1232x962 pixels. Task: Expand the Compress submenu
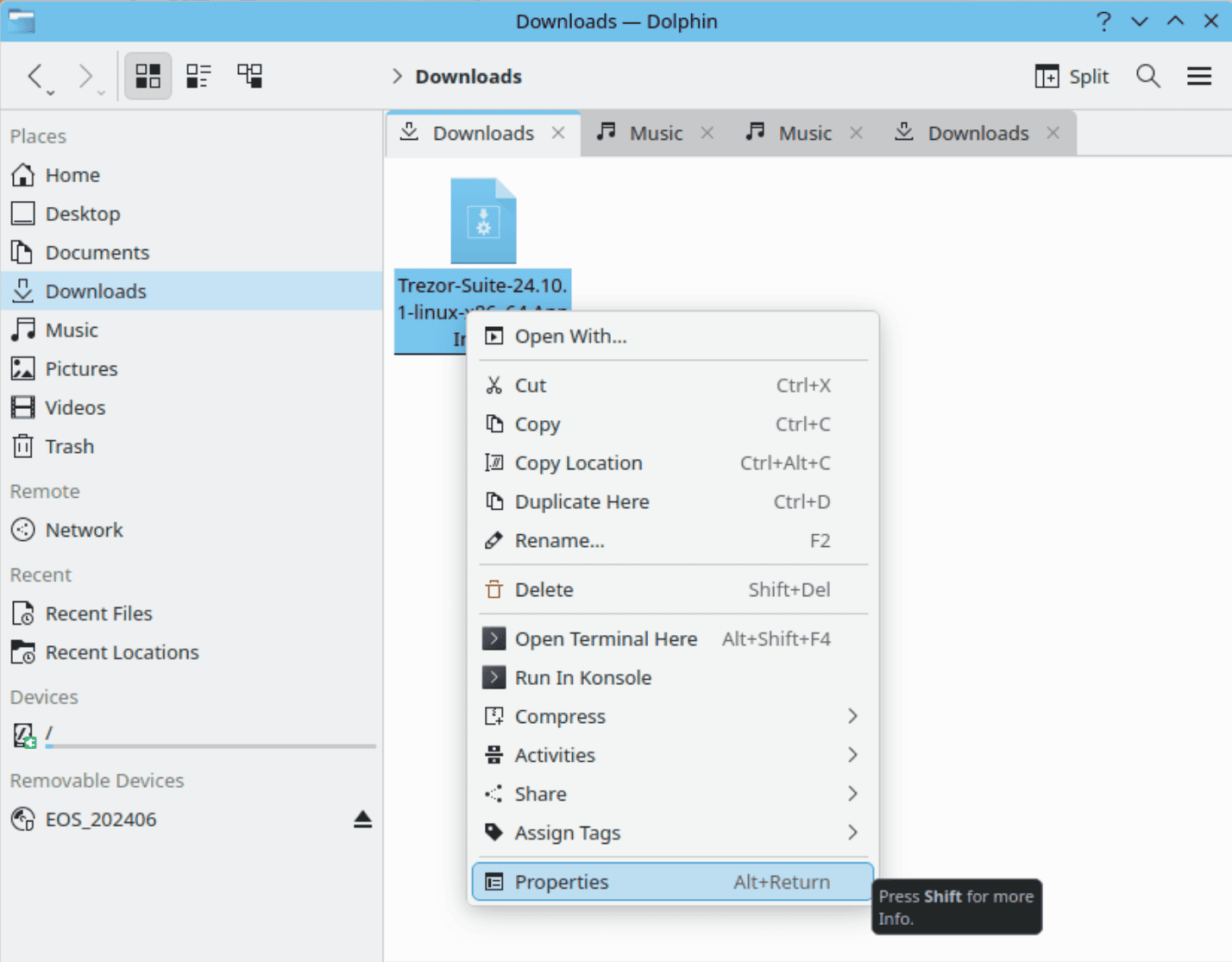click(x=672, y=717)
